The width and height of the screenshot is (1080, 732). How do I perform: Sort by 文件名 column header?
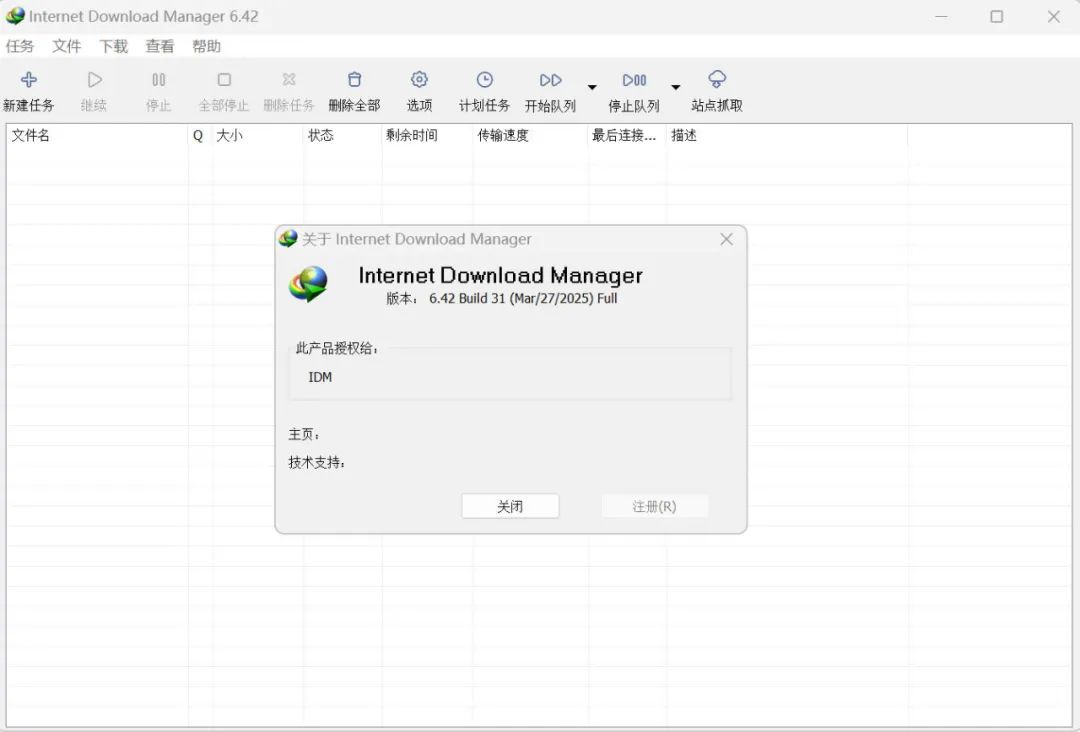[x=97, y=136]
